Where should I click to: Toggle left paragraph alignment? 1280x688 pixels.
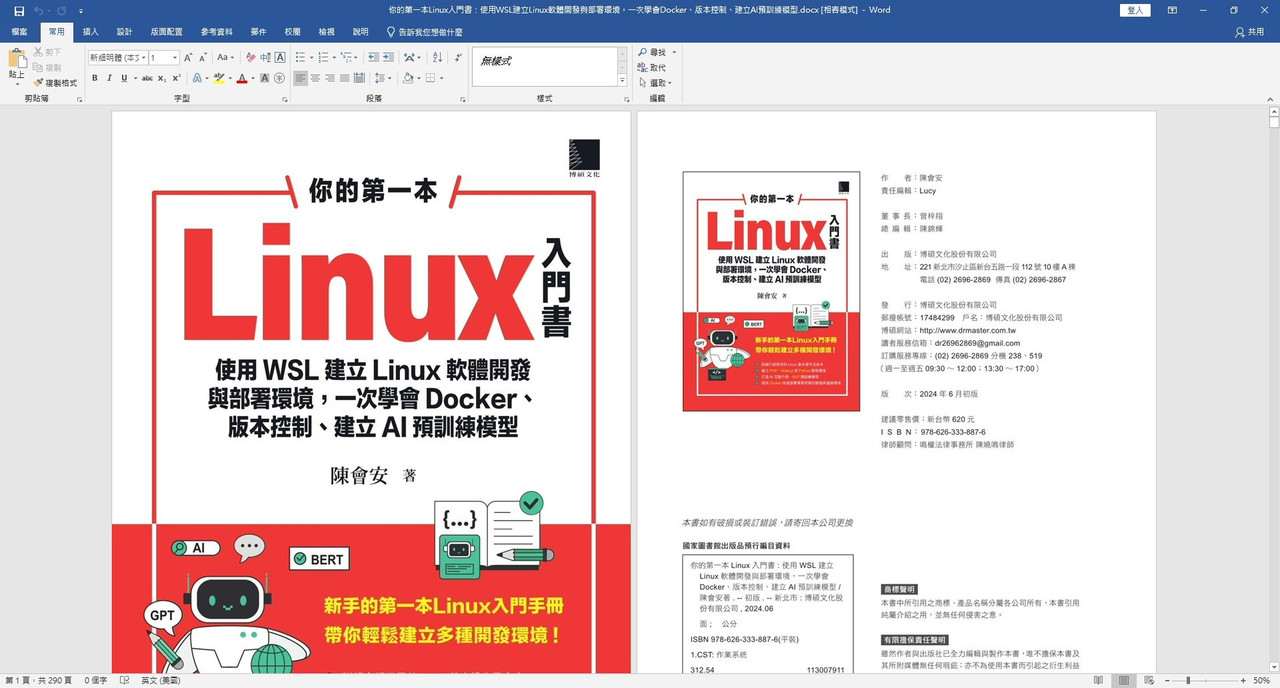[x=301, y=78]
